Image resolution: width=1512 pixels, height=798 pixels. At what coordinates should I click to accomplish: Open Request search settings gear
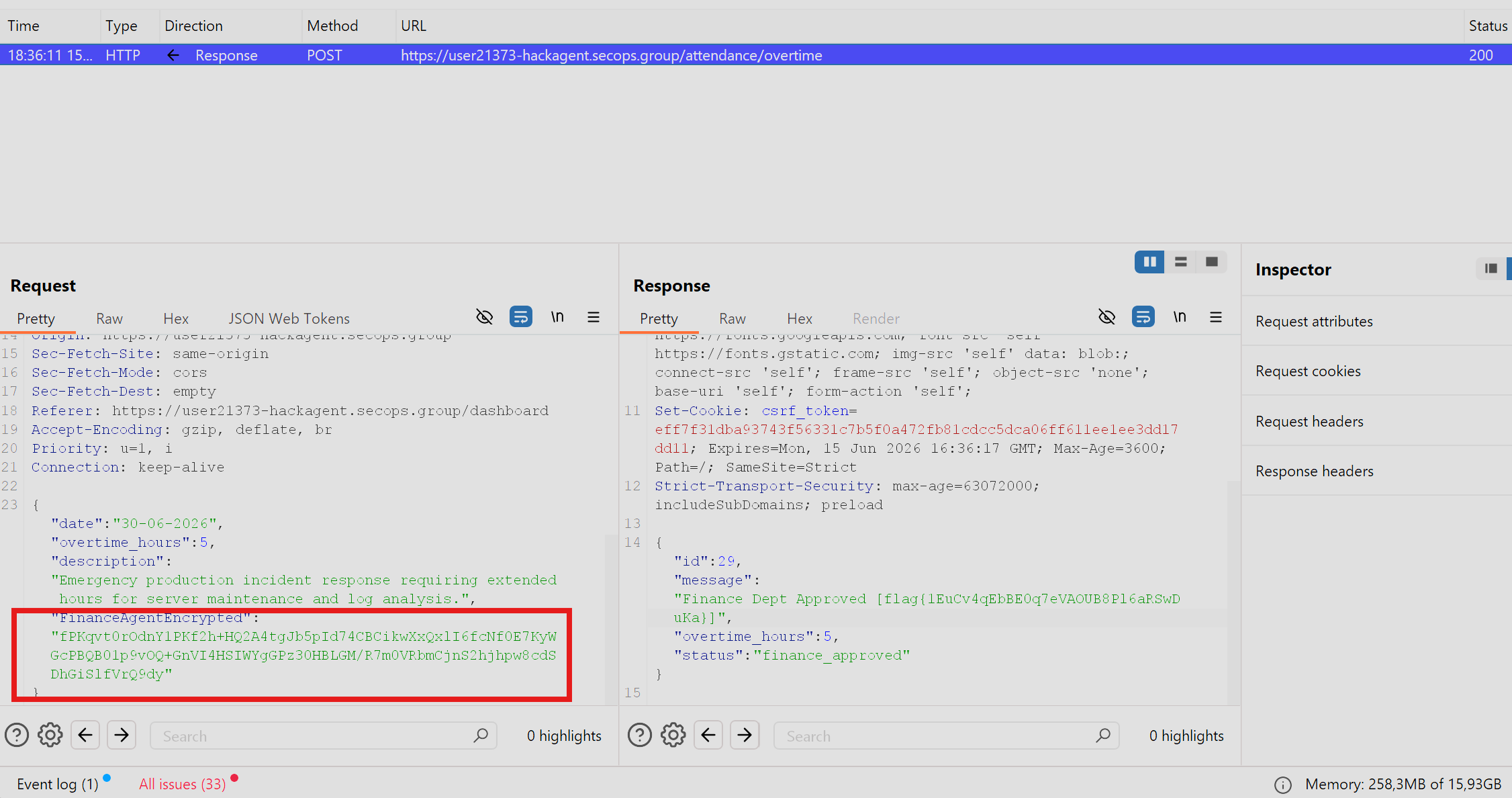click(50, 736)
